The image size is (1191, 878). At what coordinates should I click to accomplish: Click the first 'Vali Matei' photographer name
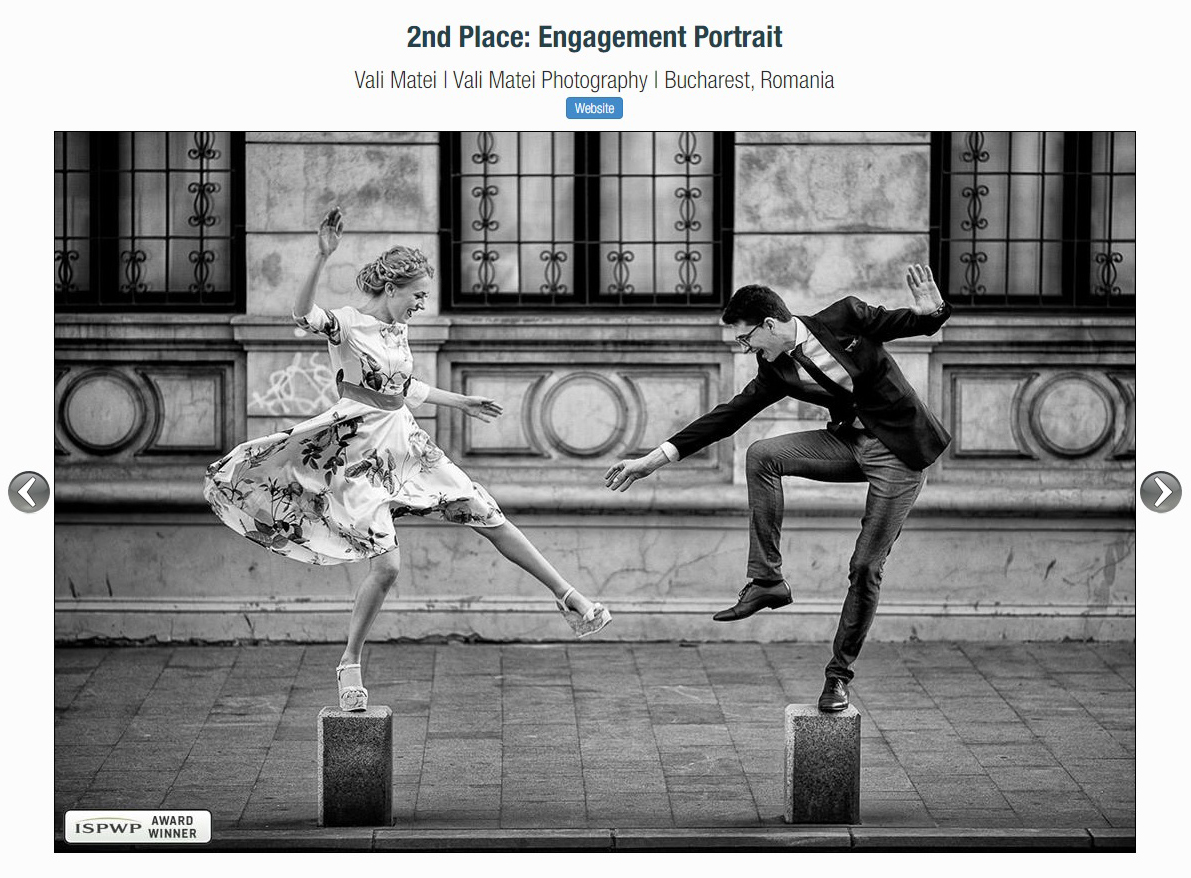click(395, 81)
